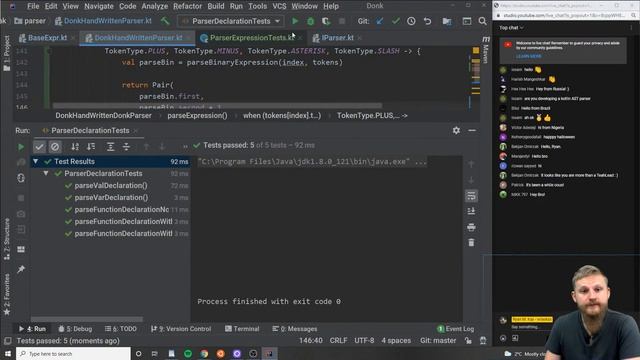The width and height of the screenshot is (640, 360).
Task: Click the dump threads camera icon
Action: click(x=21, y=214)
